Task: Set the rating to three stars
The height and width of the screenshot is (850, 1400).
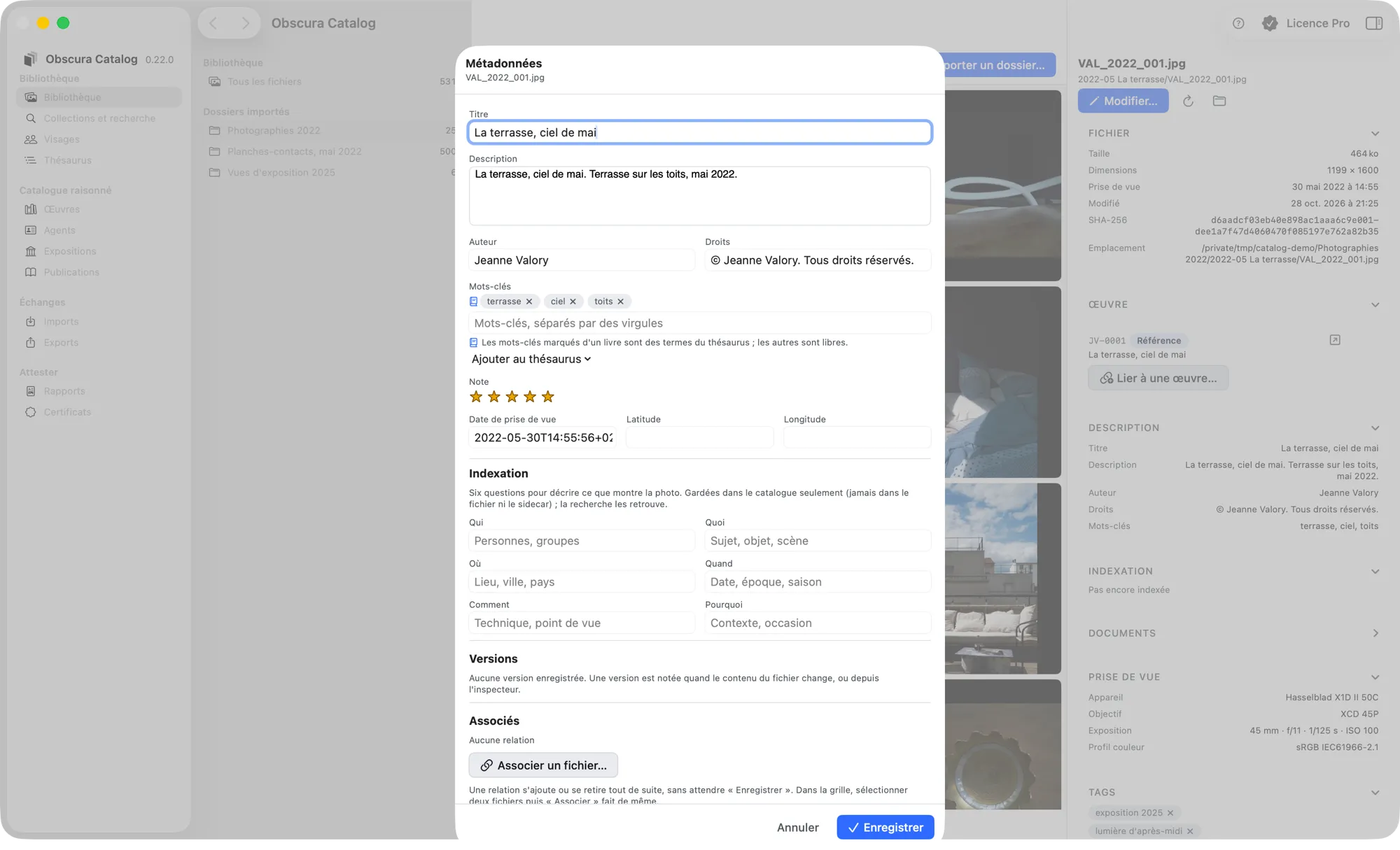Action: 512,397
